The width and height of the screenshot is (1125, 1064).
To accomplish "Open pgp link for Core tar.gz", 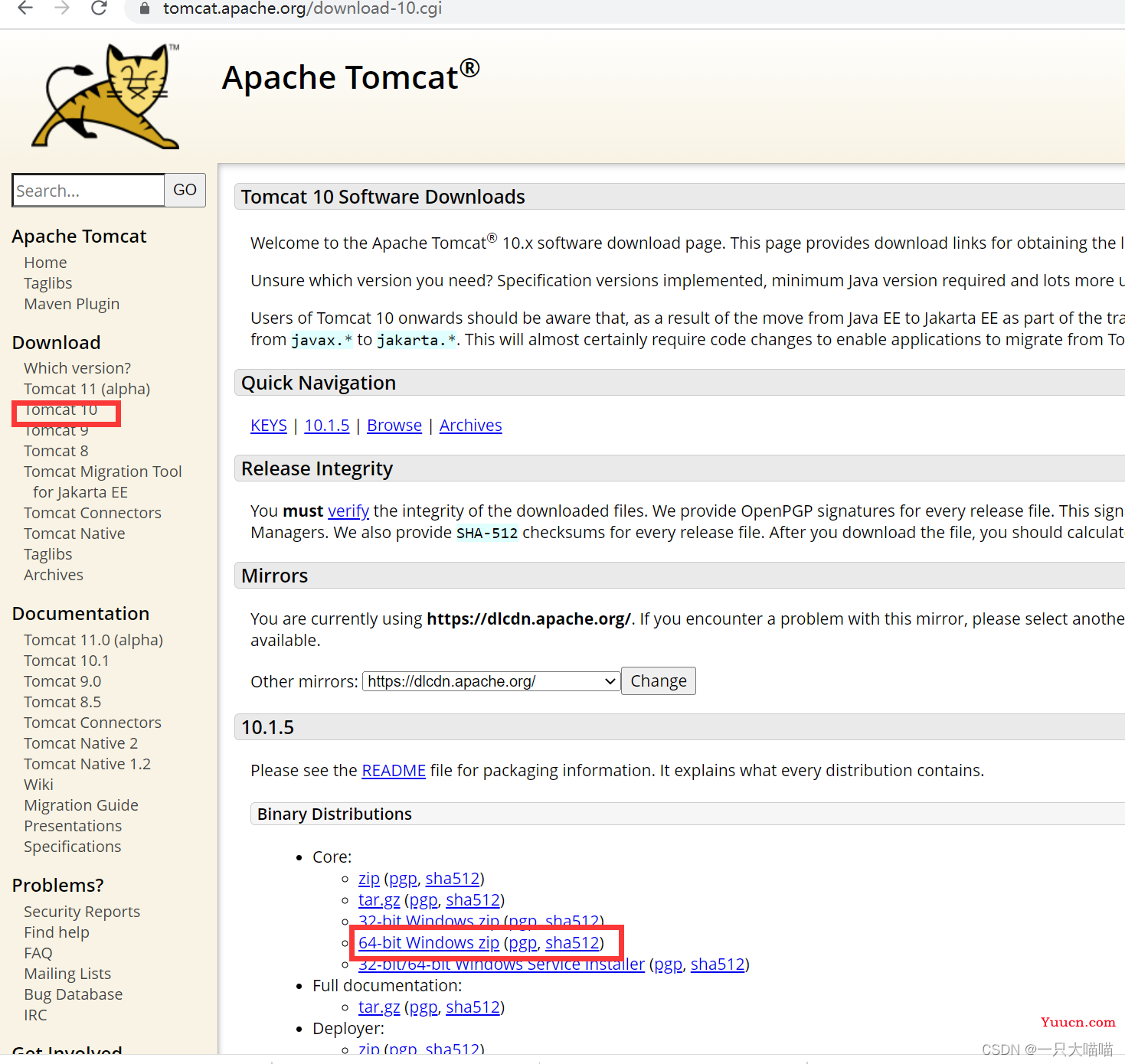I will point(424,900).
